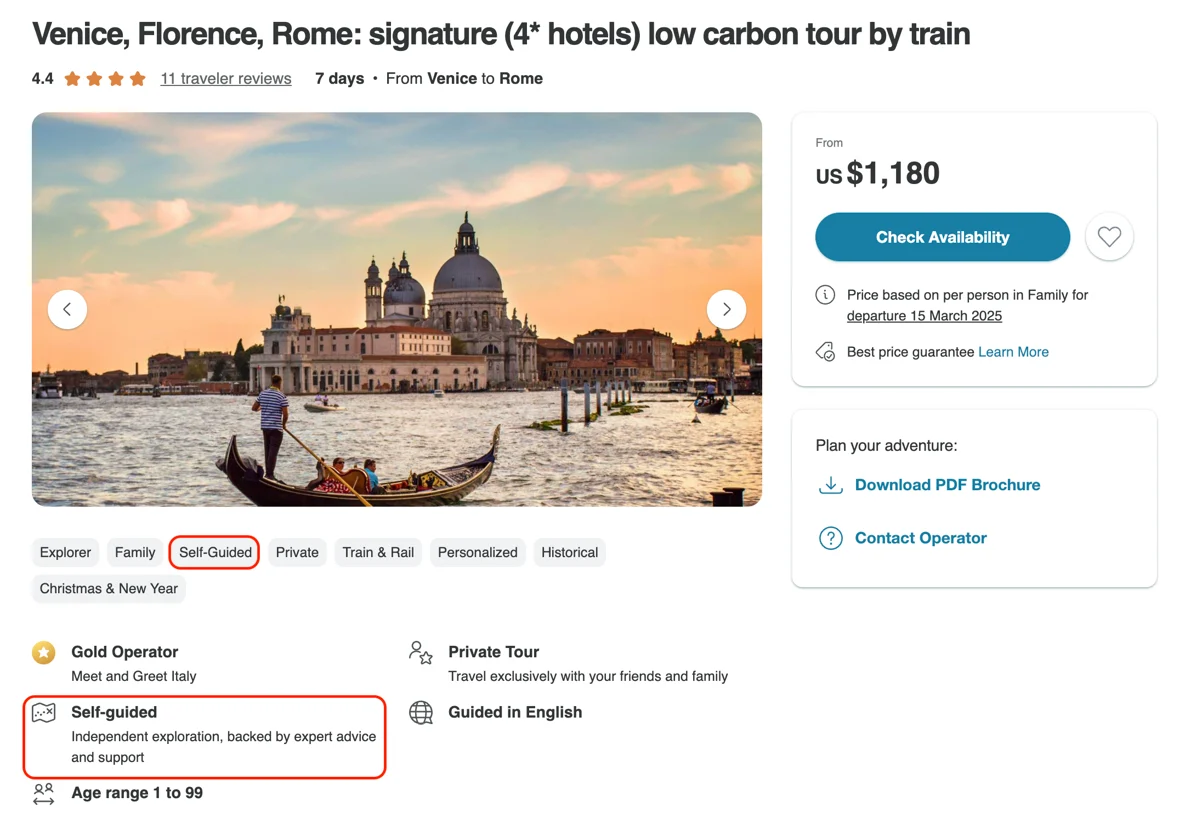Click the best price guarantee tag icon

click(825, 352)
